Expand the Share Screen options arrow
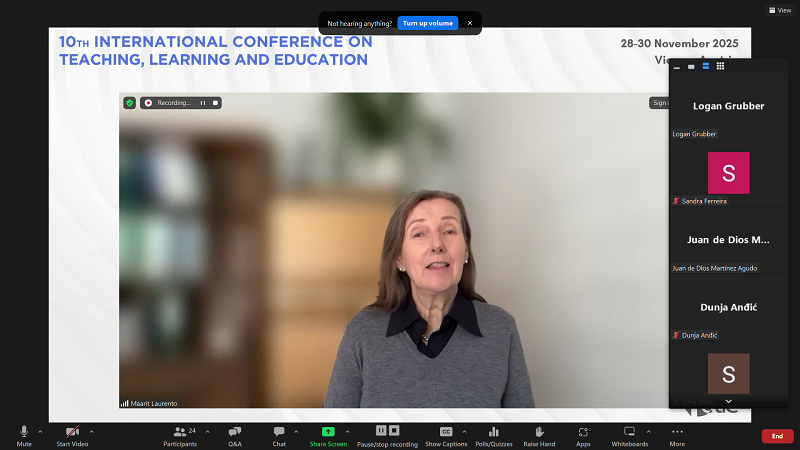 point(347,432)
